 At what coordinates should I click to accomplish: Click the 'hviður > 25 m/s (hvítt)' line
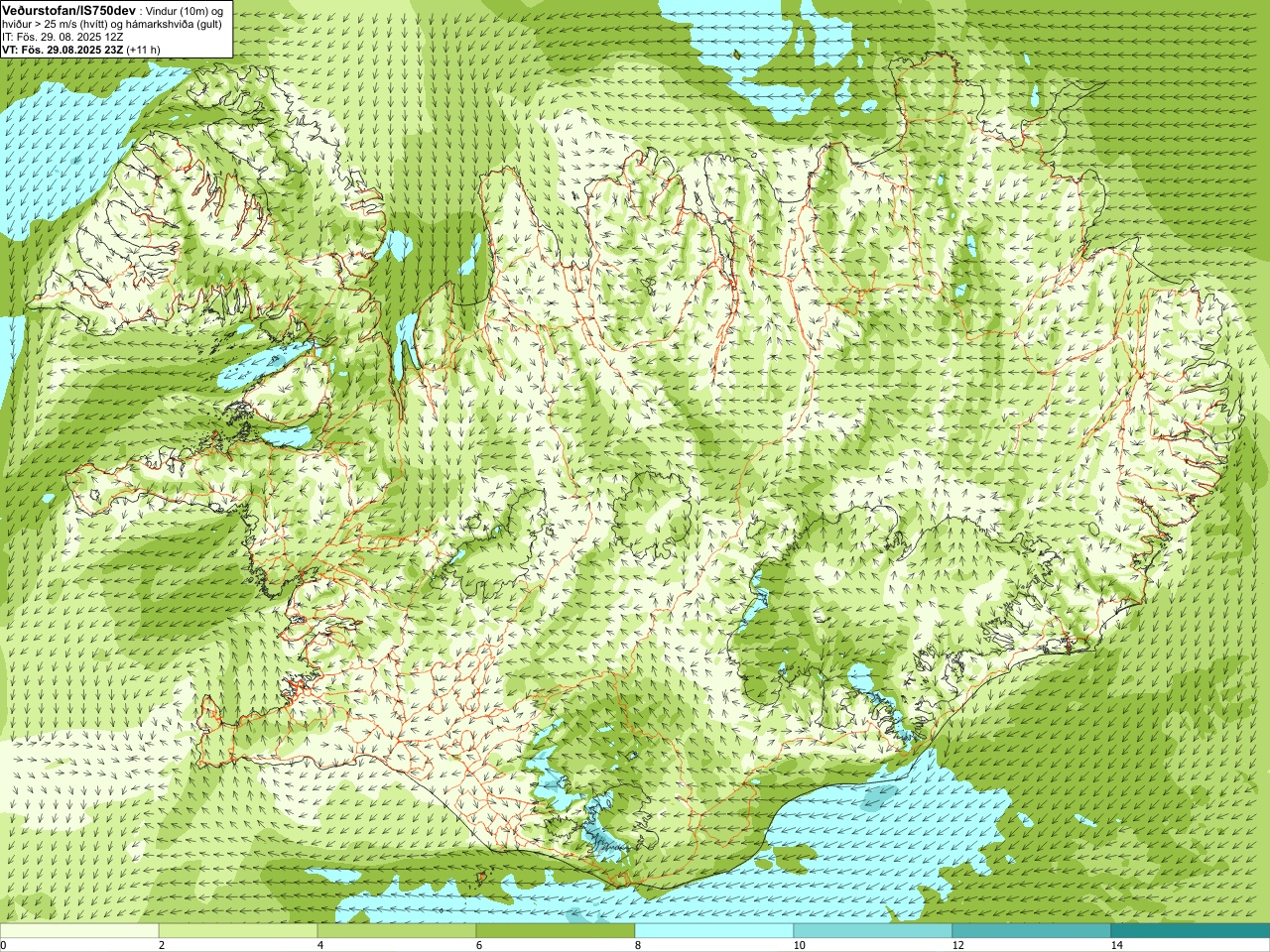pyautogui.click(x=57, y=24)
